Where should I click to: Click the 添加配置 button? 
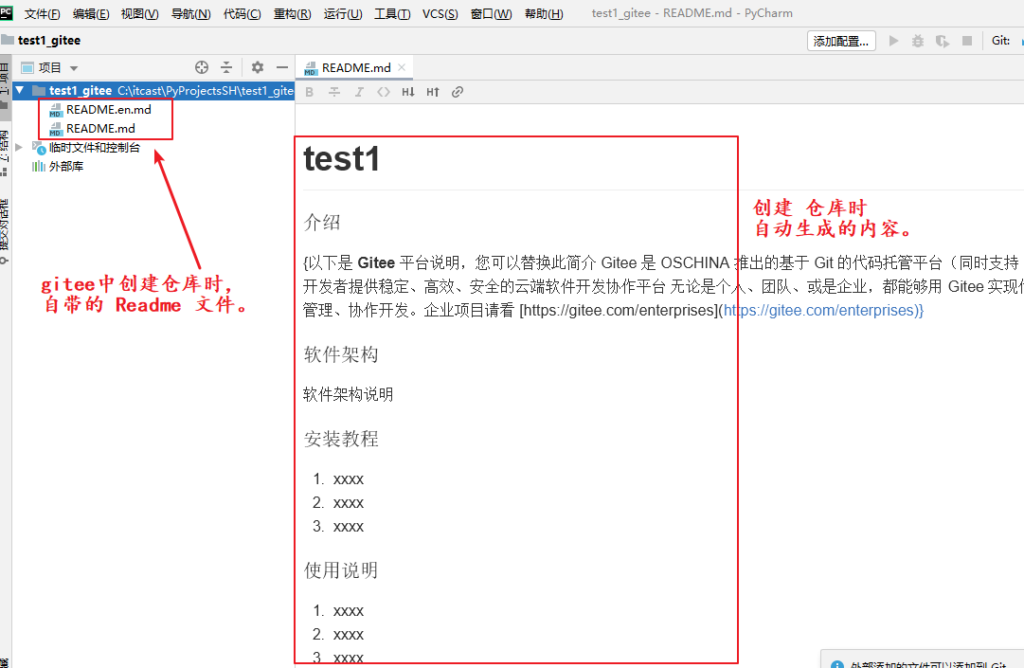842,41
